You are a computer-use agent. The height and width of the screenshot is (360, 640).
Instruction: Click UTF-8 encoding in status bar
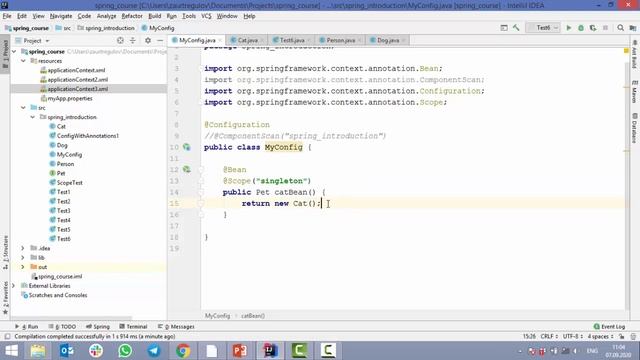pyautogui.click(x=573, y=336)
